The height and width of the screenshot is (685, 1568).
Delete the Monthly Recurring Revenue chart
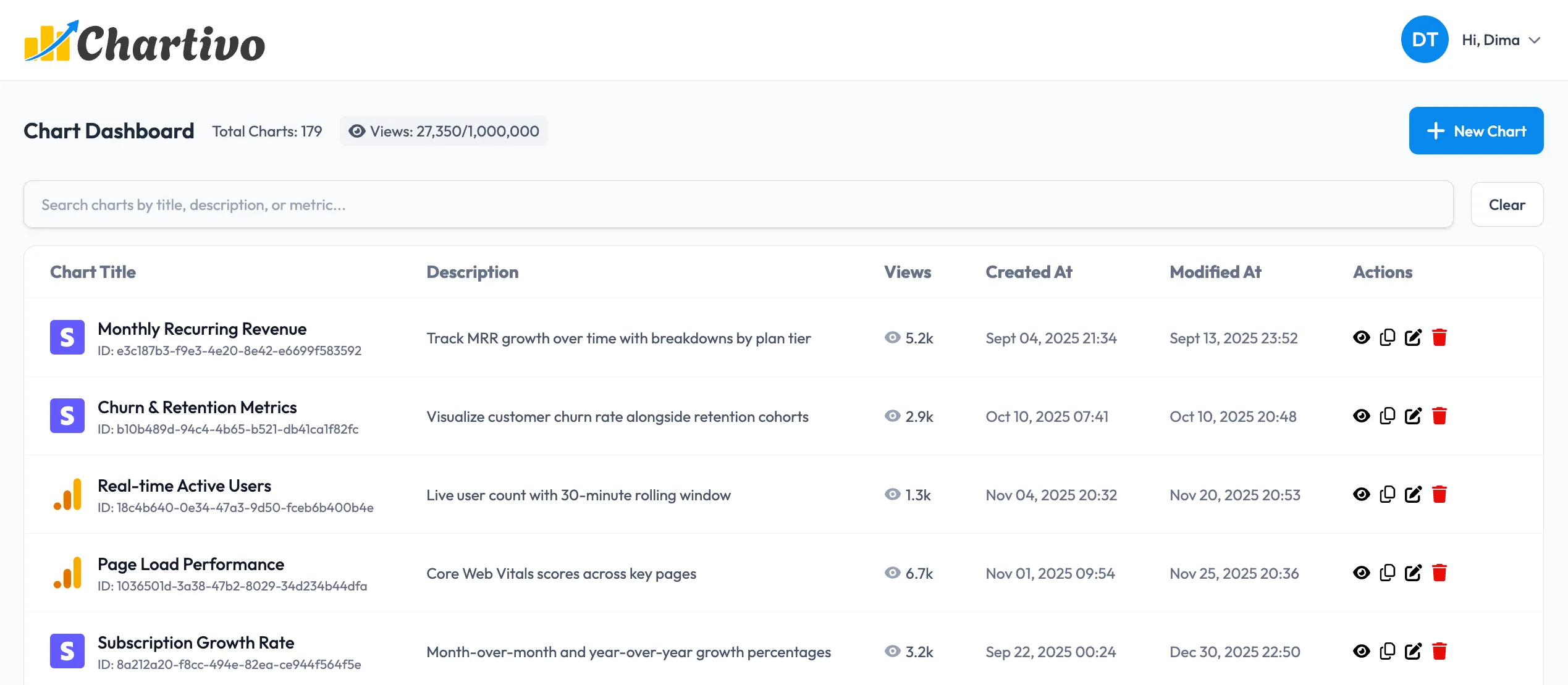pos(1441,337)
